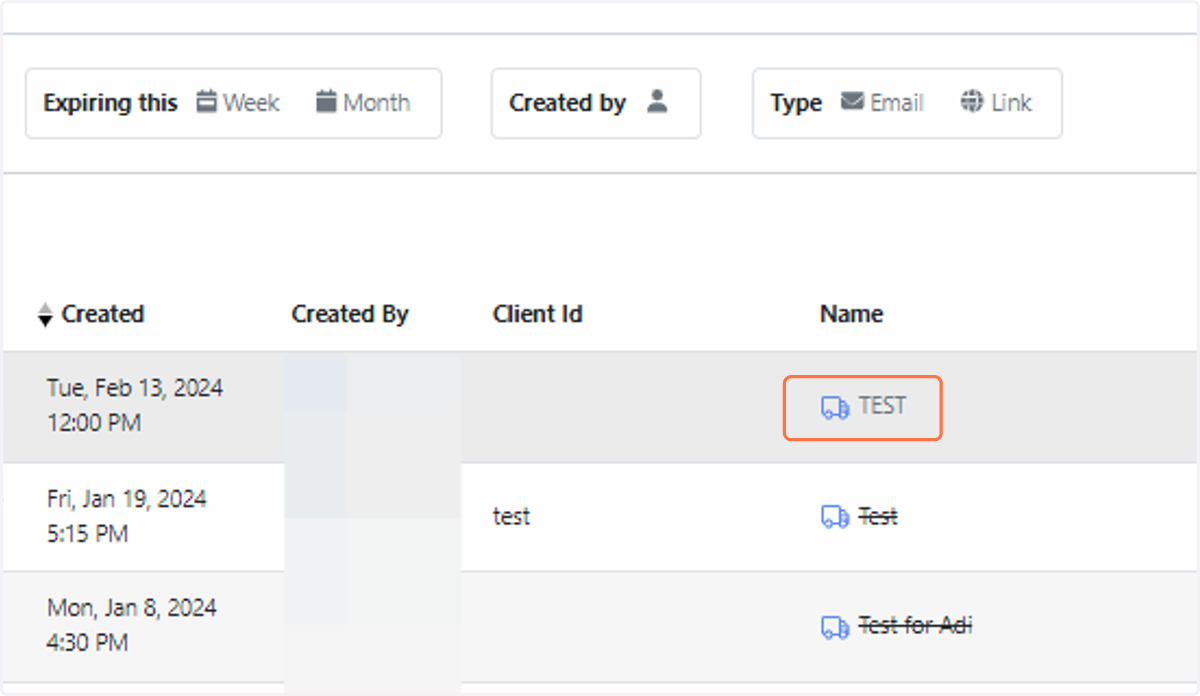Click the 'Created by' filter label
The image size is (1200, 696).
567,103
